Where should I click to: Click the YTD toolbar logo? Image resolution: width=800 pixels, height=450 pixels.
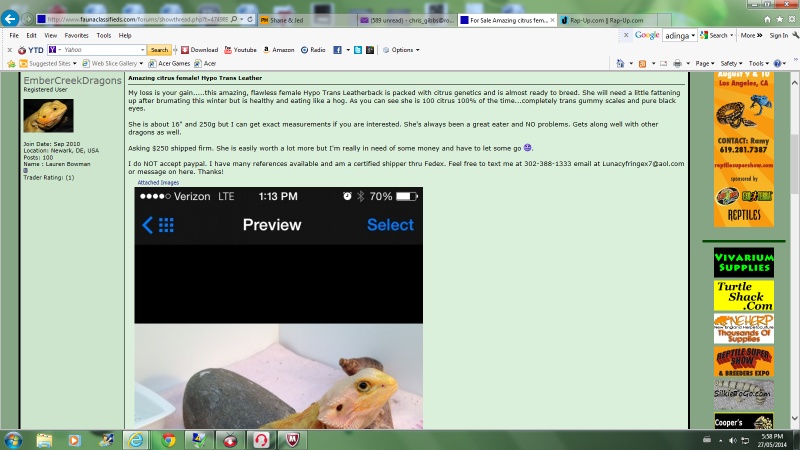[31, 50]
